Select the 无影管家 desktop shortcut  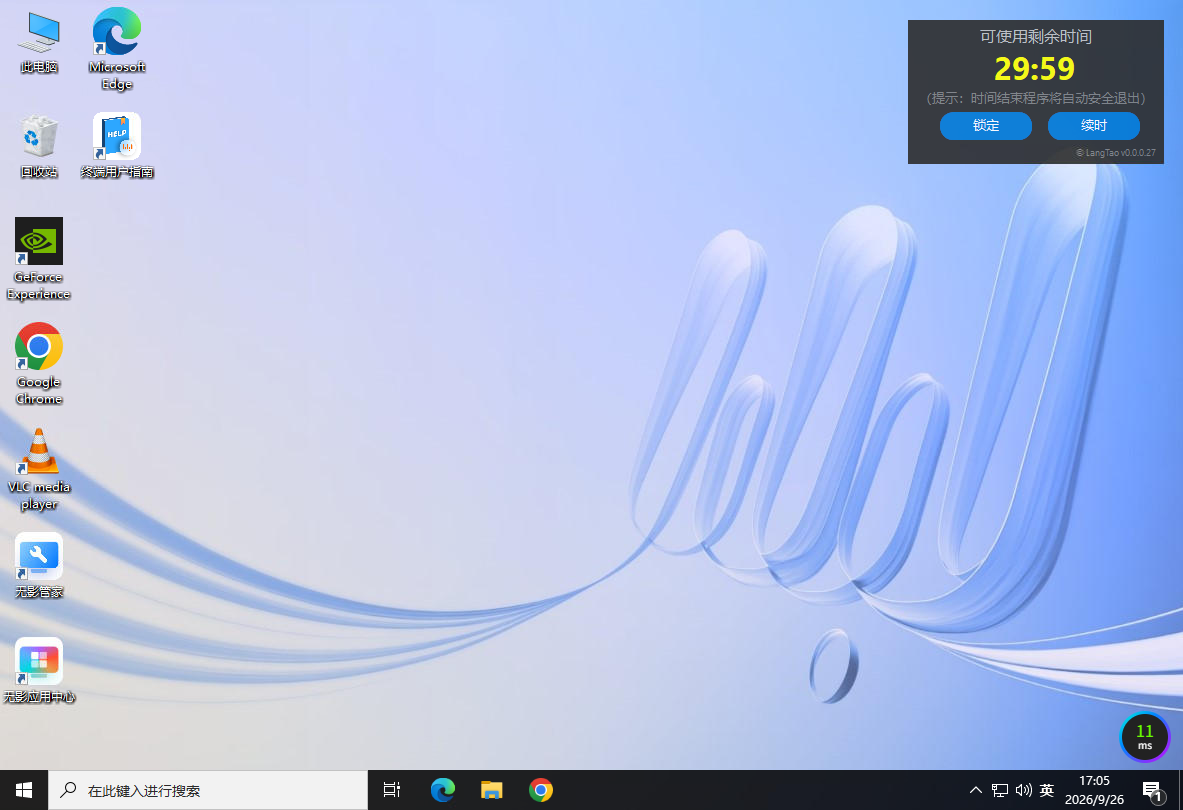[x=38, y=566]
